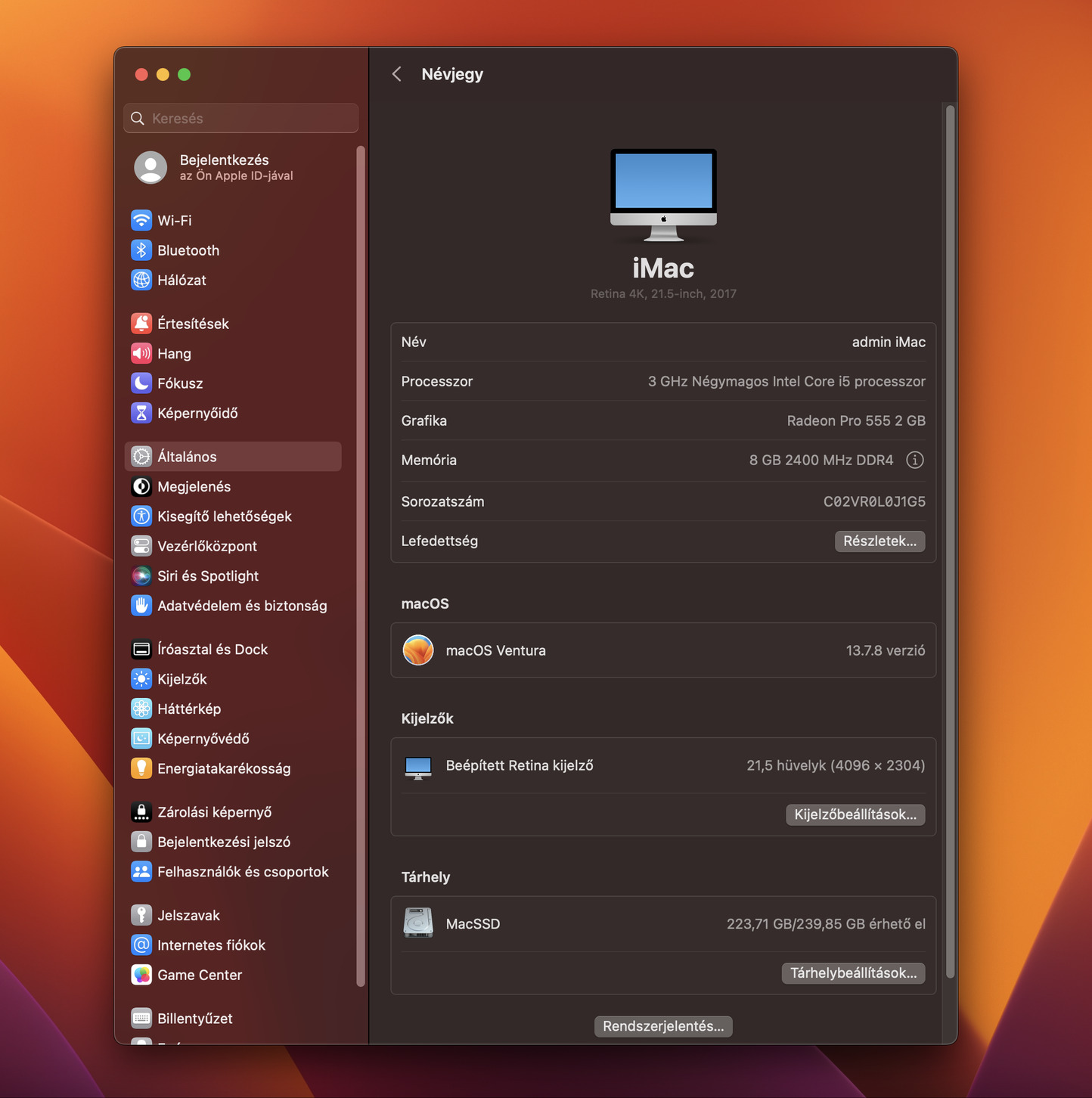
Task: Open Kisegítő lehetőségek accessibility icon
Action: 141,516
